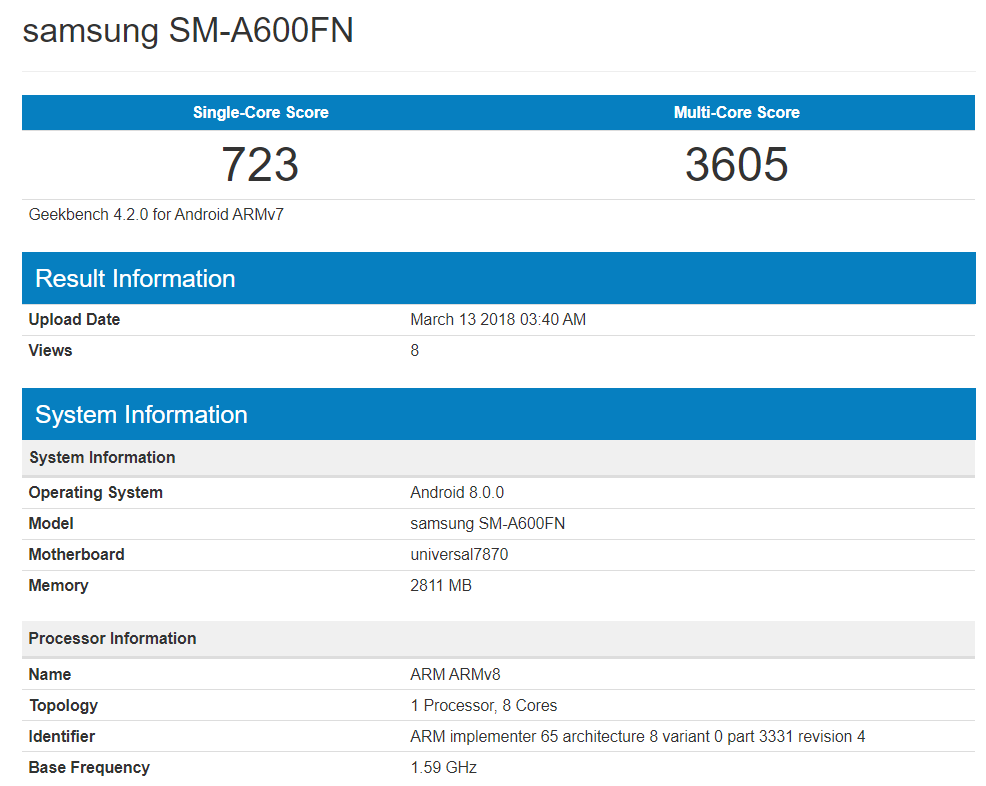Select the 1.59 GHz frequency value
986x786 pixels.
coord(443,768)
